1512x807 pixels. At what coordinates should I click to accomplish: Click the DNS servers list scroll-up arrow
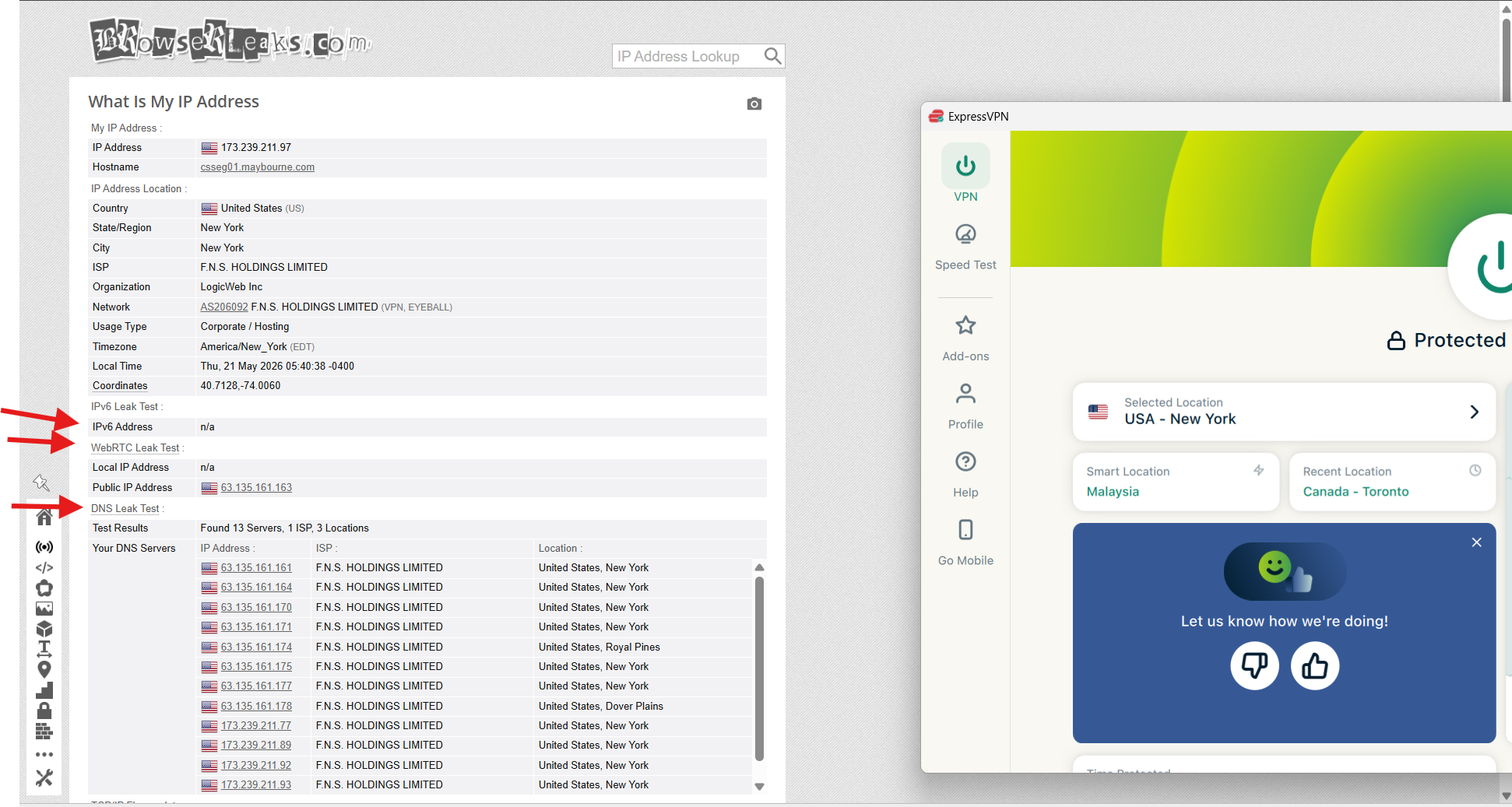tap(759, 568)
